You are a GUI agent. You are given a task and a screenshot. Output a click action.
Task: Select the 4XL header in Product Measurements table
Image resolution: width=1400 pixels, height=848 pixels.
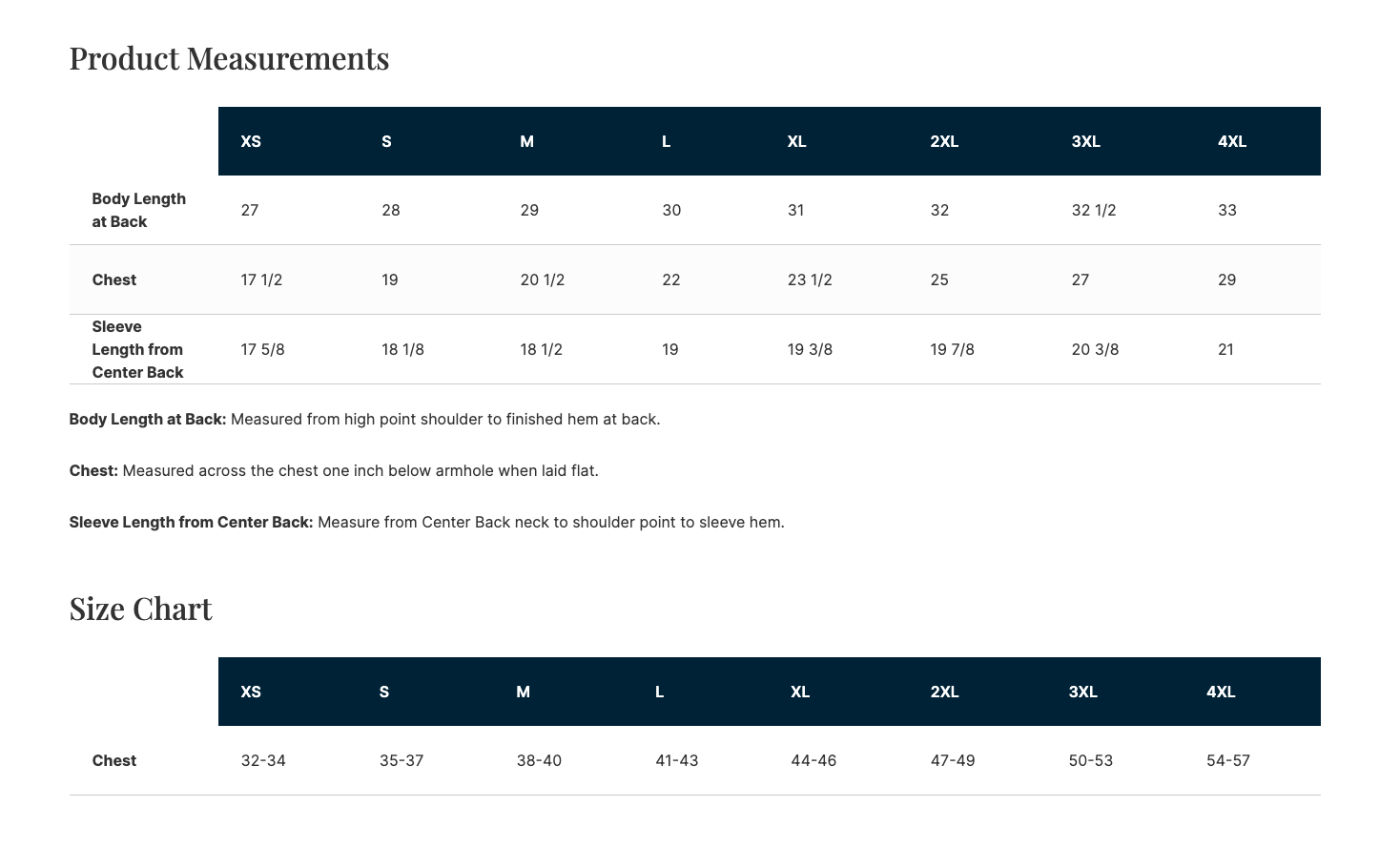pyautogui.click(x=1232, y=141)
